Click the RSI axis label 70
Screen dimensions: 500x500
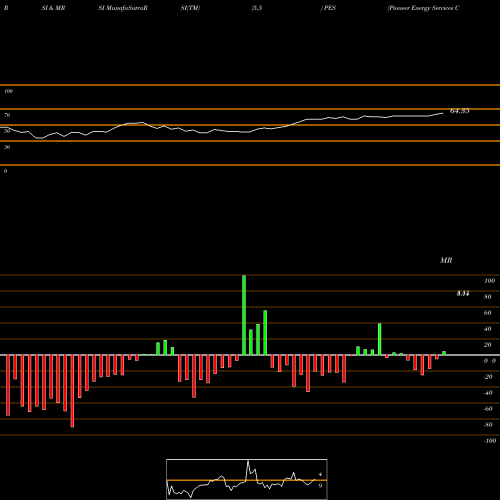click(x=7, y=115)
